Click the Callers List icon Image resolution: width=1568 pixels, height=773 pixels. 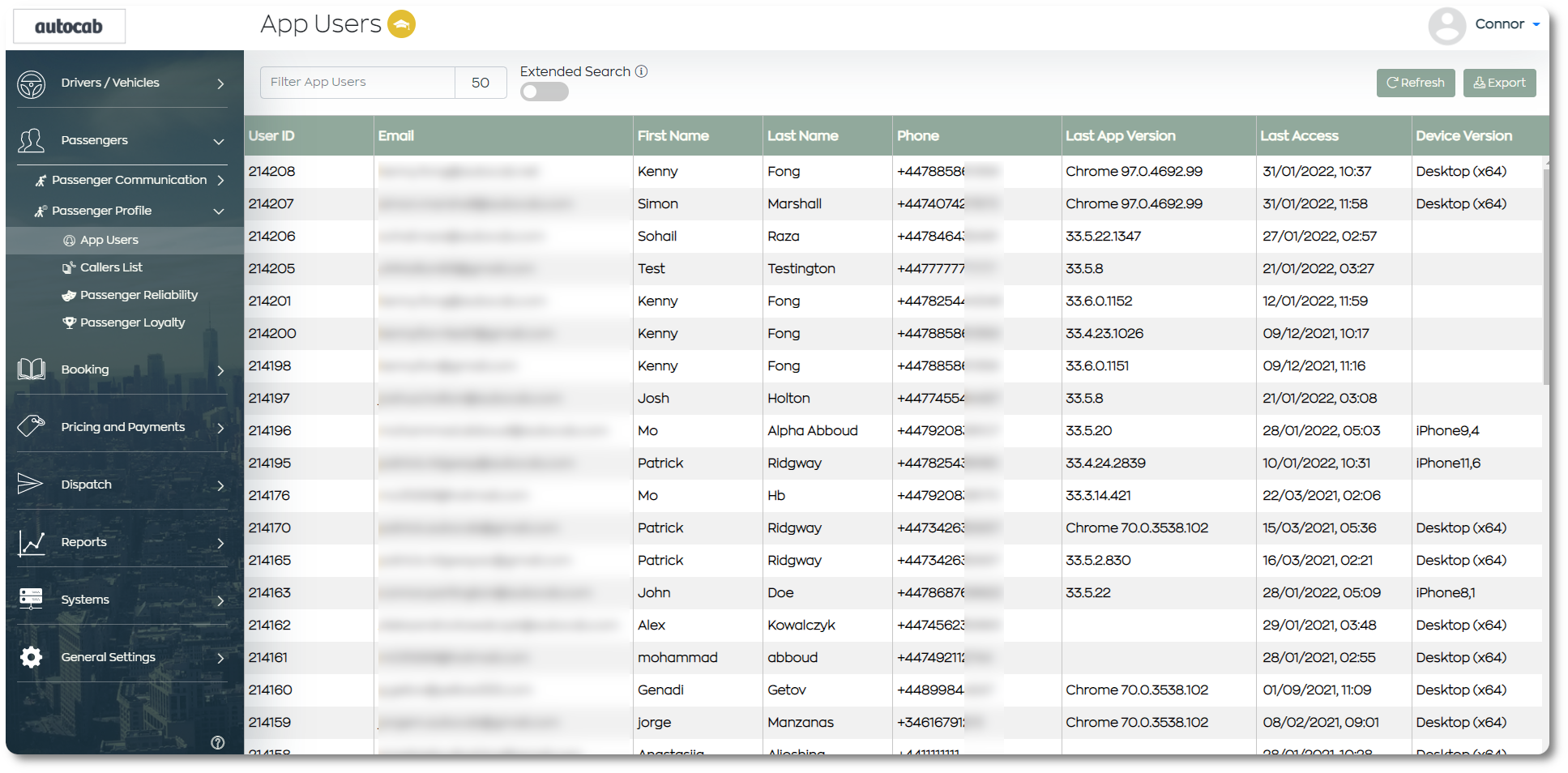(x=70, y=267)
